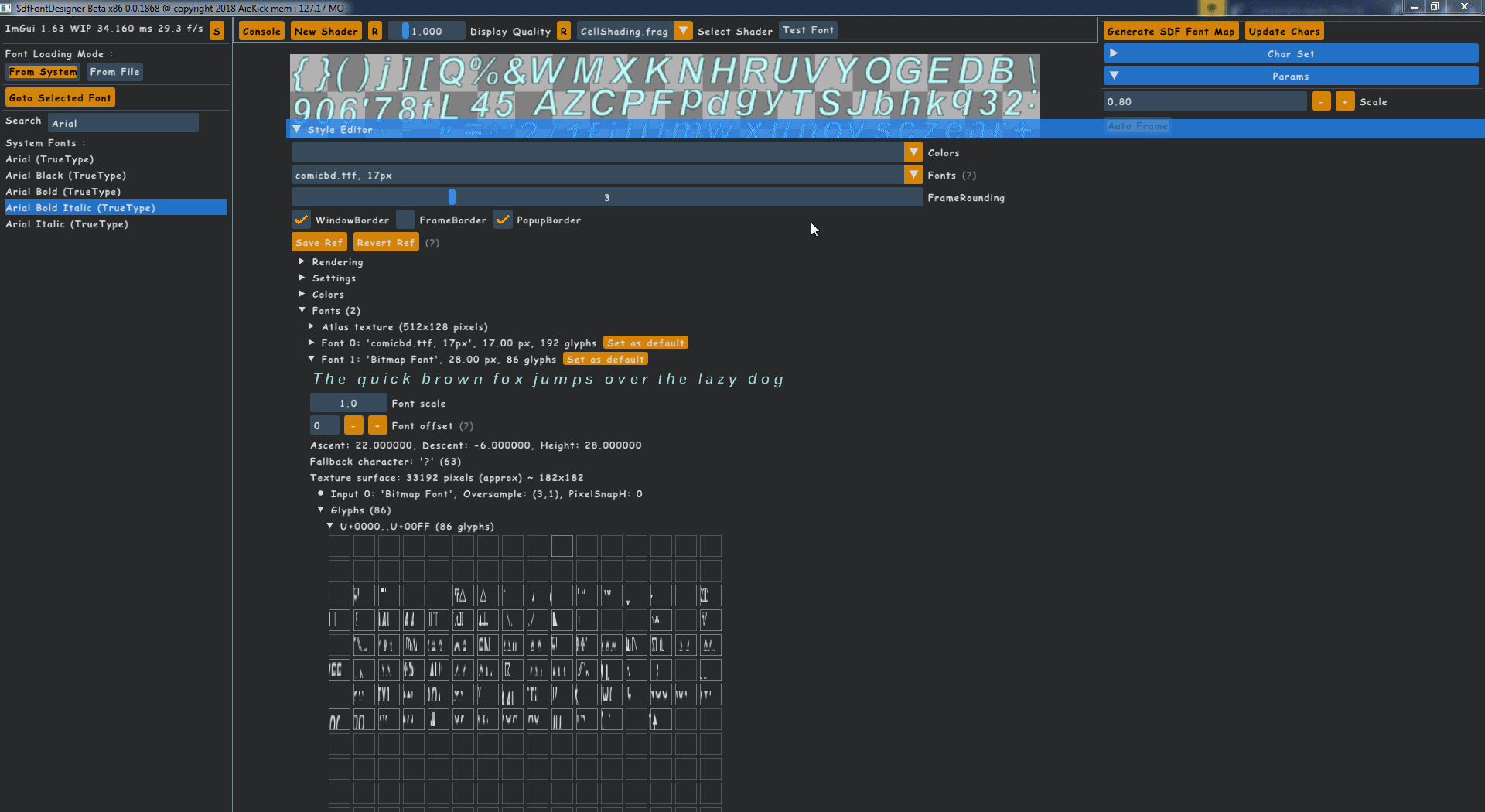The image size is (1485, 812).
Task: Collapse the U+0000..U+00FF glyph range
Action: [x=330, y=526]
